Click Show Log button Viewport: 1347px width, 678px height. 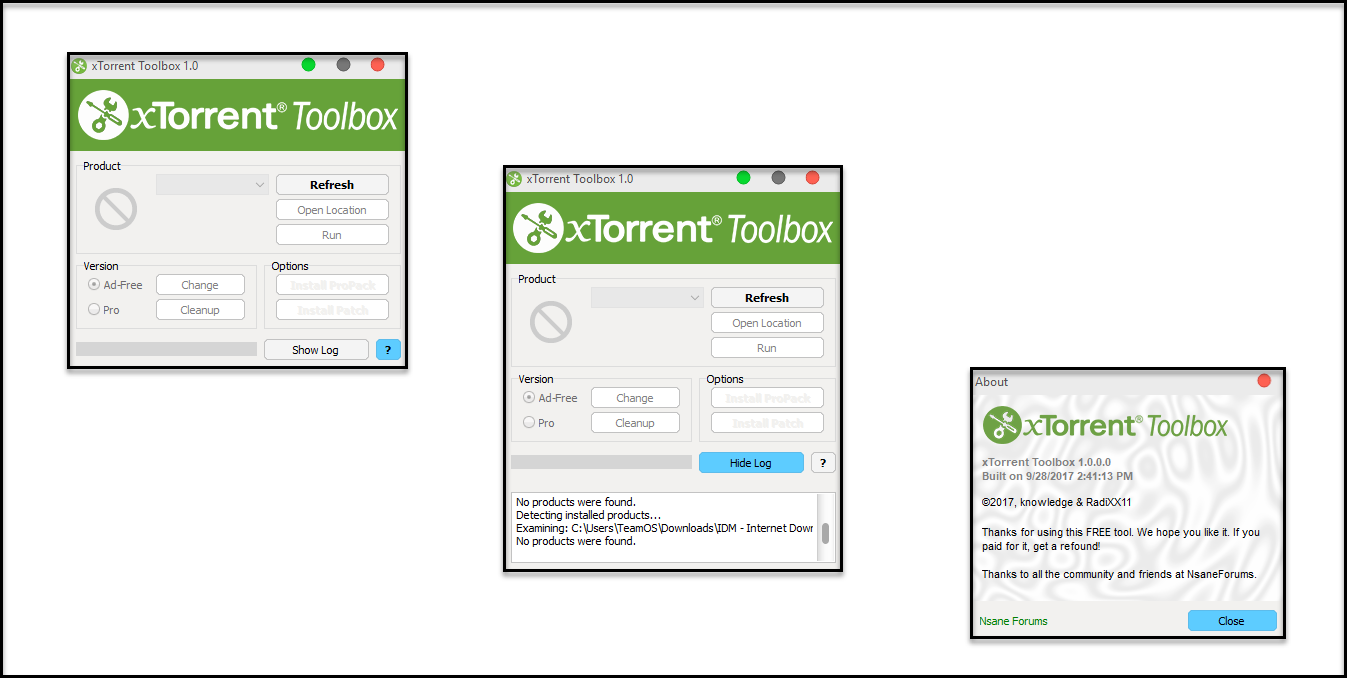(316, 350)
